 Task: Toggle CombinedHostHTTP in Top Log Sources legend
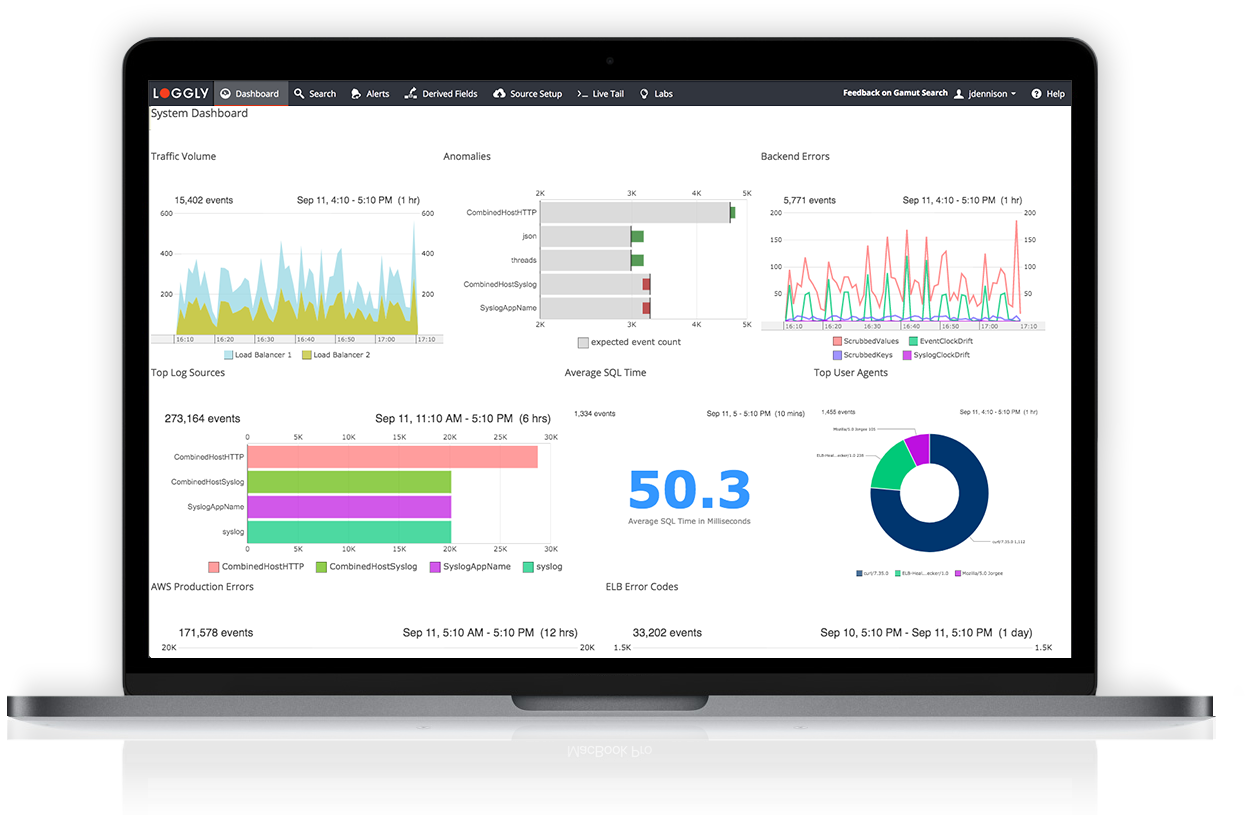pos(256,567)
